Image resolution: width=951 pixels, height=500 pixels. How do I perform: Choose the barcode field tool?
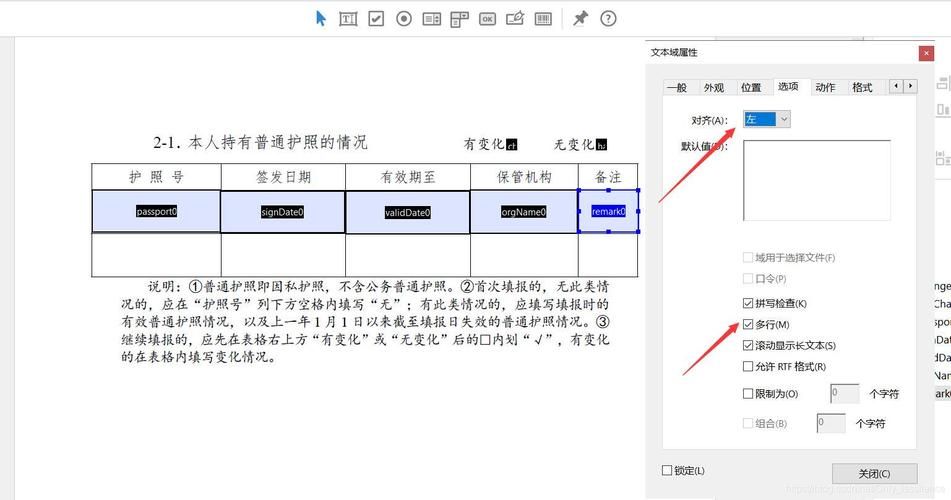pyautogui.click(x=543, y=19)
